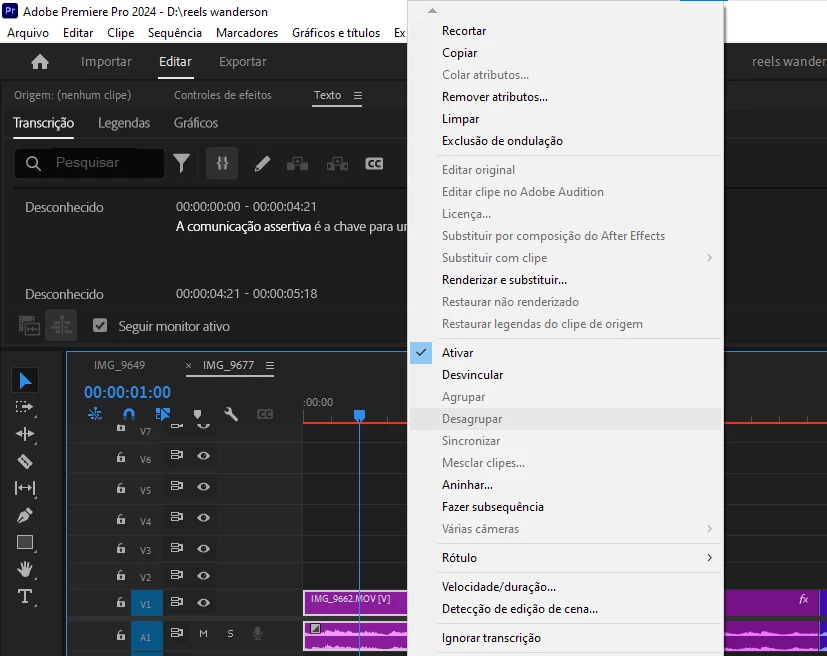The image size is (827, 656).
Task: Select the Razor tool
Action: (x=25, y=461)
